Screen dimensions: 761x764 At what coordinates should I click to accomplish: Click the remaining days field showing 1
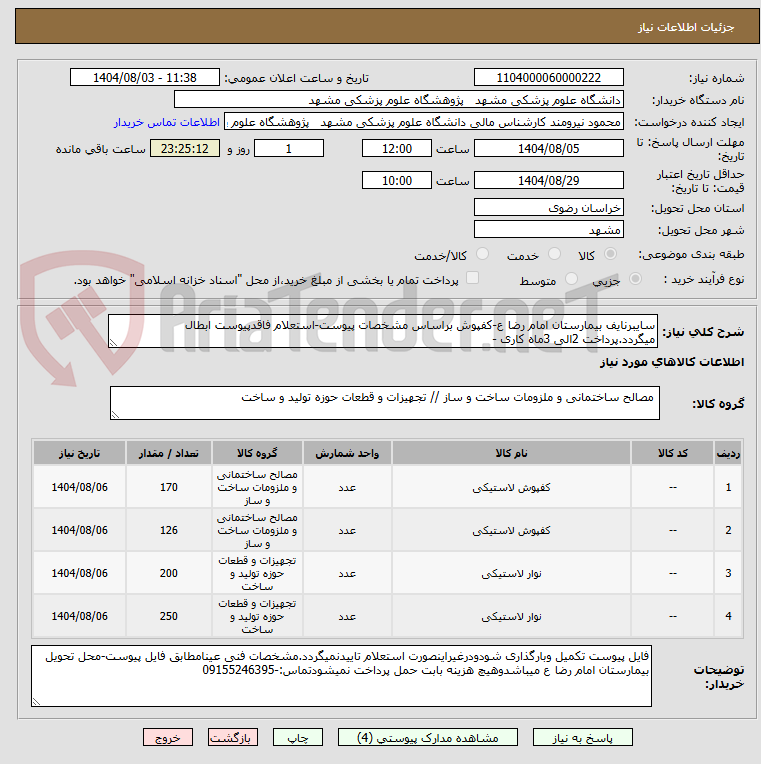(289, 149)
